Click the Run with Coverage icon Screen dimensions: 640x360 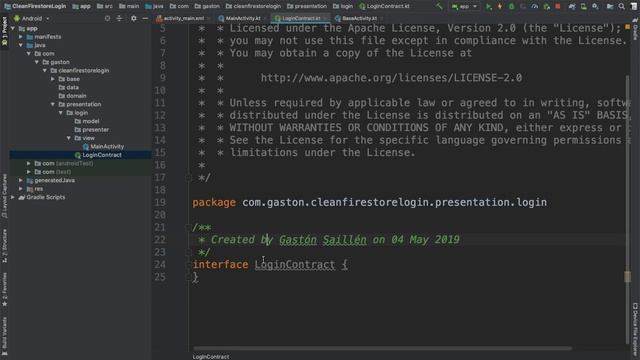click(523, 7)
